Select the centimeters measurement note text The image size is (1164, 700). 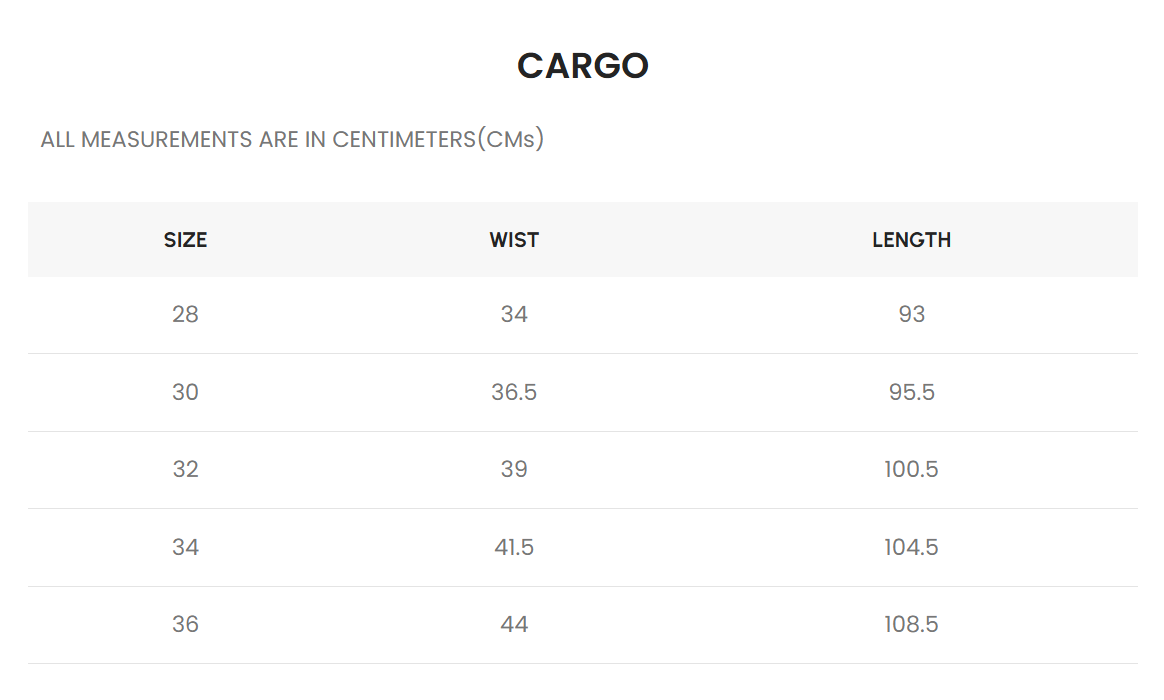click(x=292, y=139)
